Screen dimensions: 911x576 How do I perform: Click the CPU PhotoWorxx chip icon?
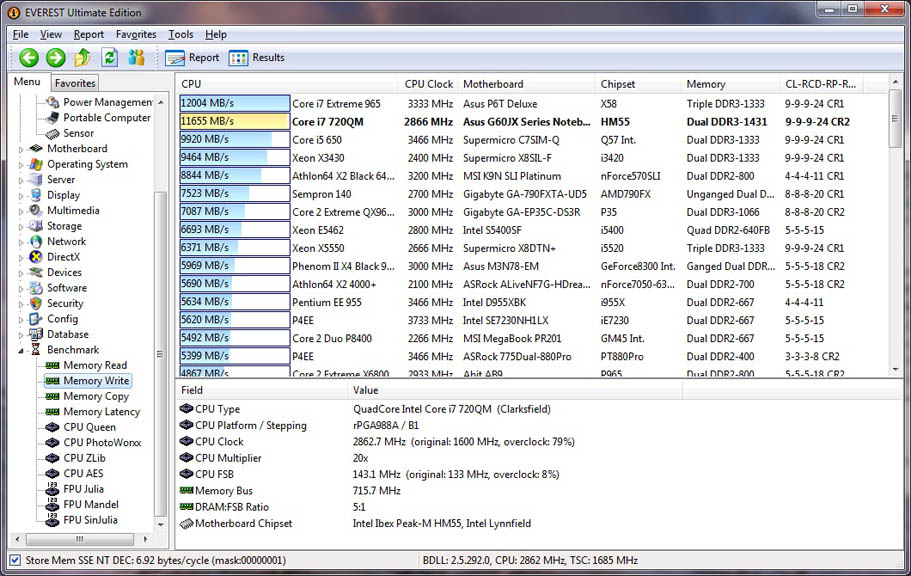(x=52, y=442)
